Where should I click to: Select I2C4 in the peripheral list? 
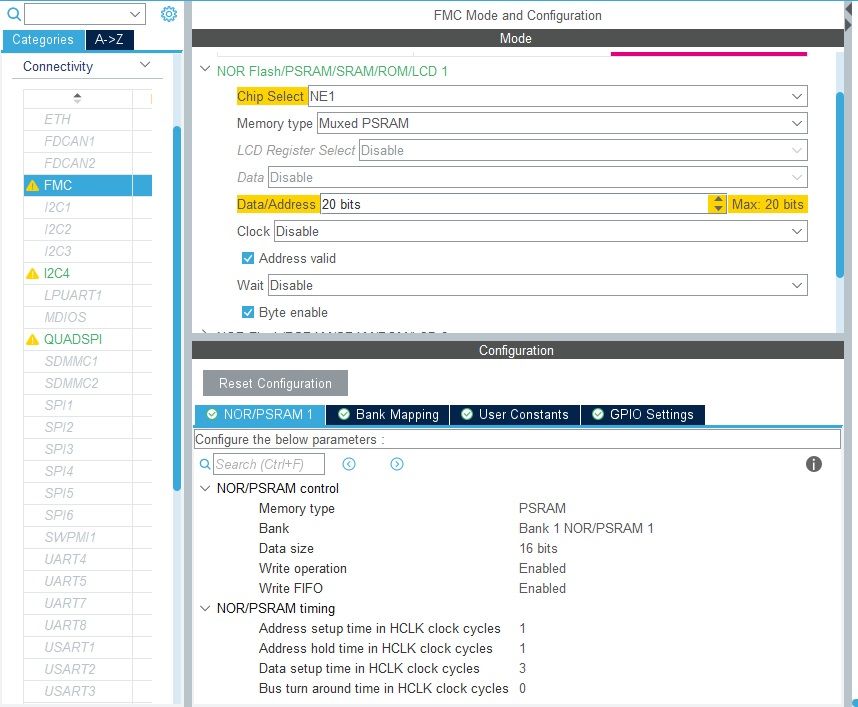click(88, 273)
